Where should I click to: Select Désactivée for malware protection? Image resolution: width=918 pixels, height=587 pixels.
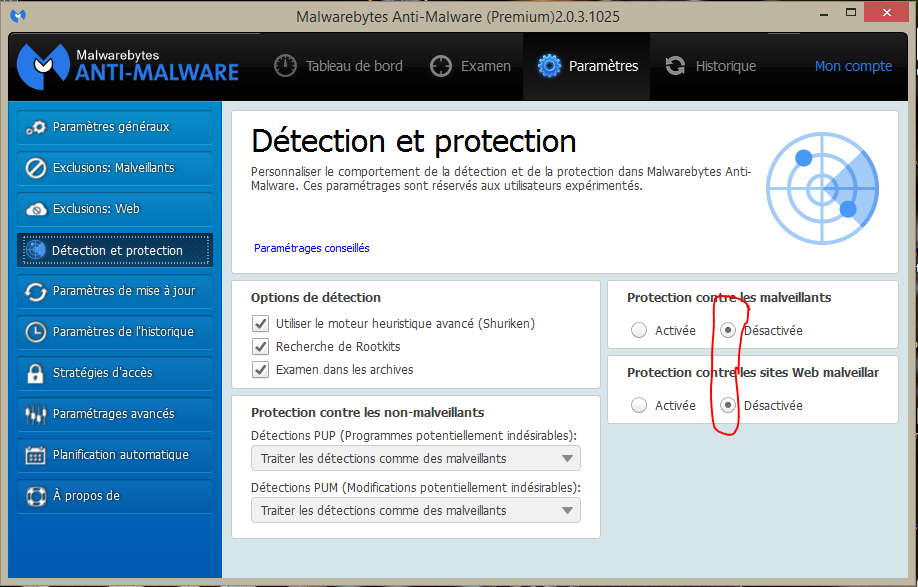(x=728, y=330)
